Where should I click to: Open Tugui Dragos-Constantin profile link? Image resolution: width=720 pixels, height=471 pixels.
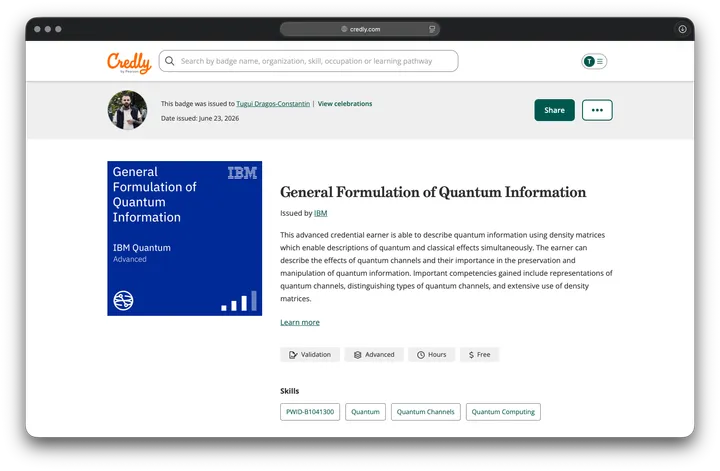pos(273,104)
